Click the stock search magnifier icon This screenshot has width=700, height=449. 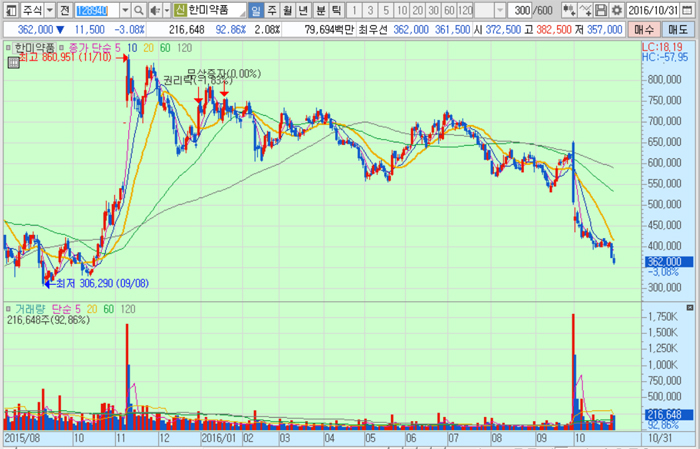point(139,9)
